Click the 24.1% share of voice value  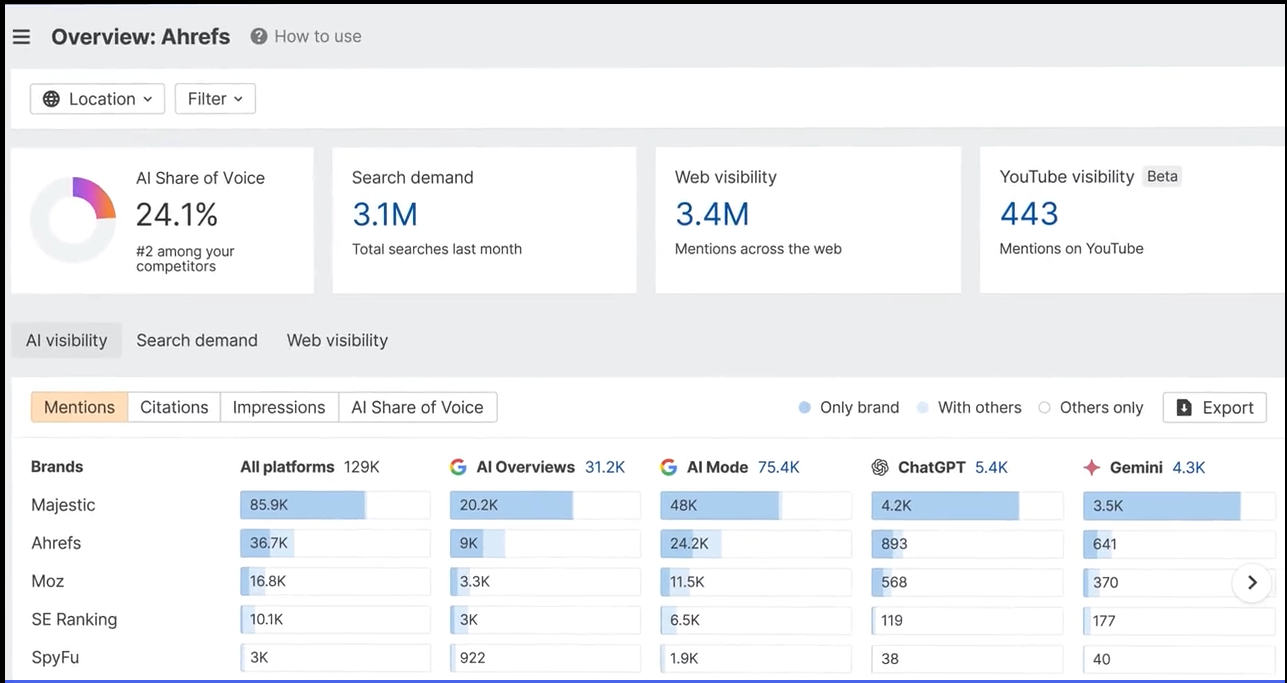(177, 214)
